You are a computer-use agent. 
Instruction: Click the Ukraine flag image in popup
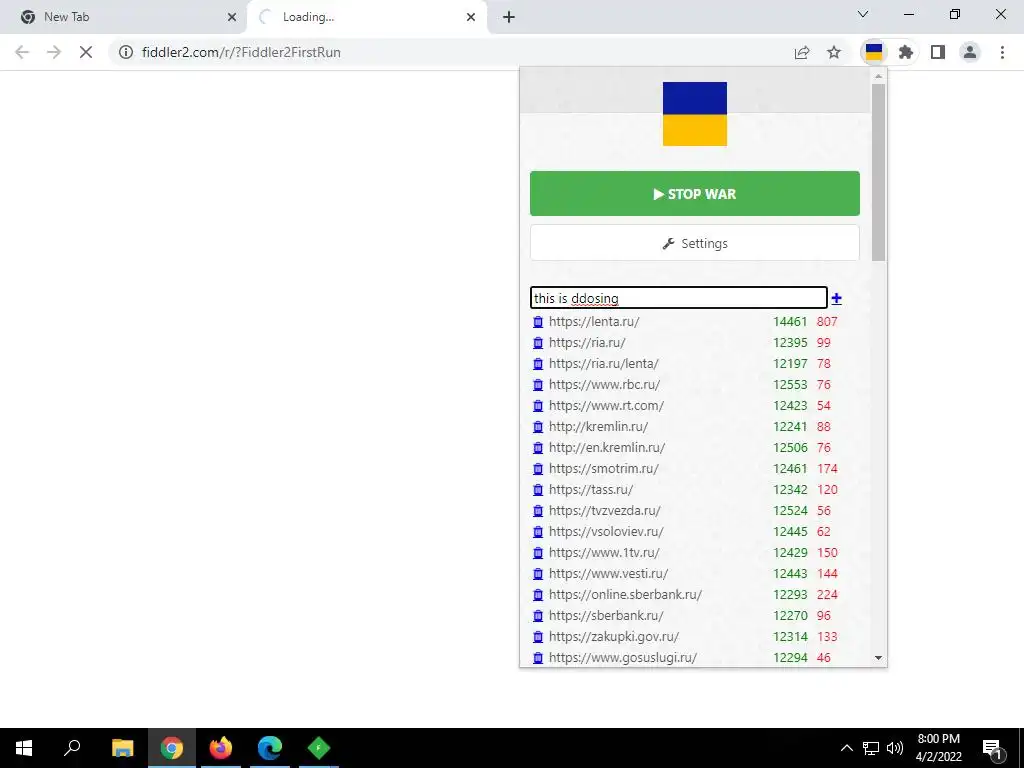(695, 114)
